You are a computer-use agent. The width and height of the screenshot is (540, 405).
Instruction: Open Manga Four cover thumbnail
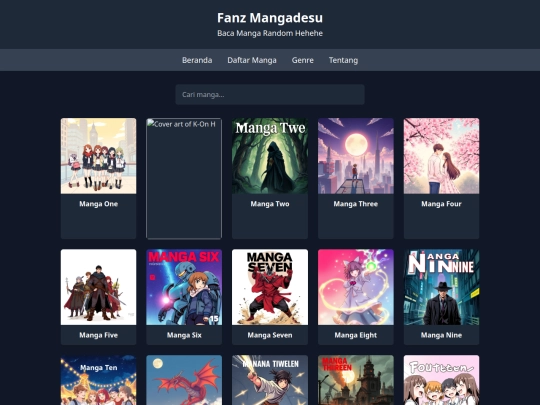(442, 156)
